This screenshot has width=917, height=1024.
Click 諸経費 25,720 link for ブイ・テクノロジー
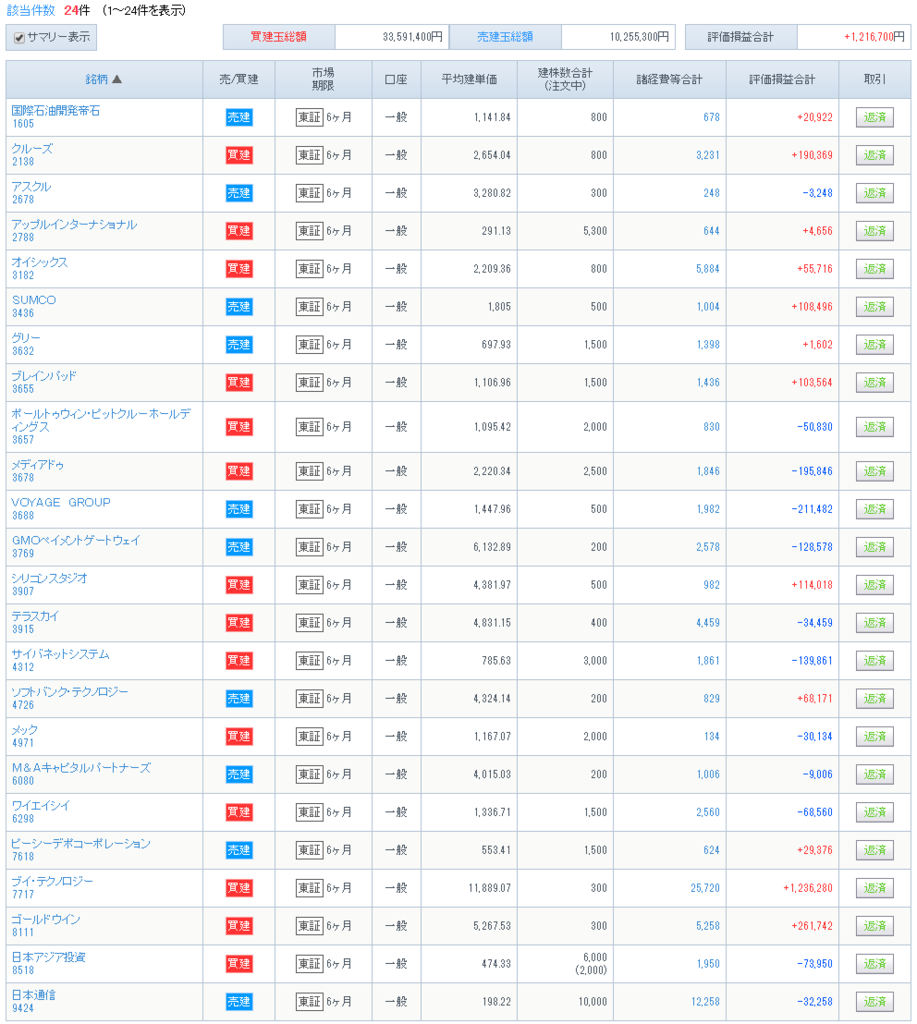pyautogui.click(x=705, y=888)
